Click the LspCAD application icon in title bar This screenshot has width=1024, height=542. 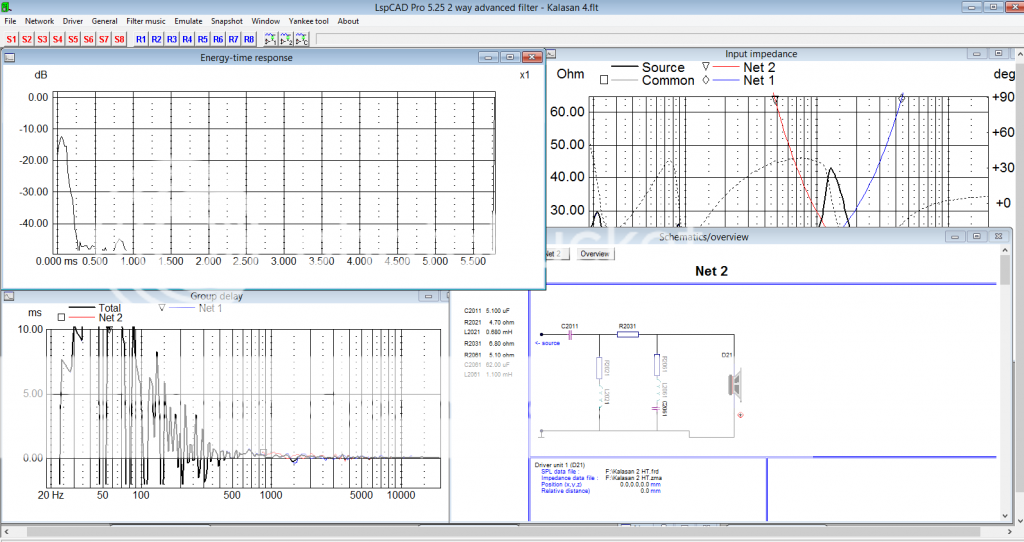7,7
